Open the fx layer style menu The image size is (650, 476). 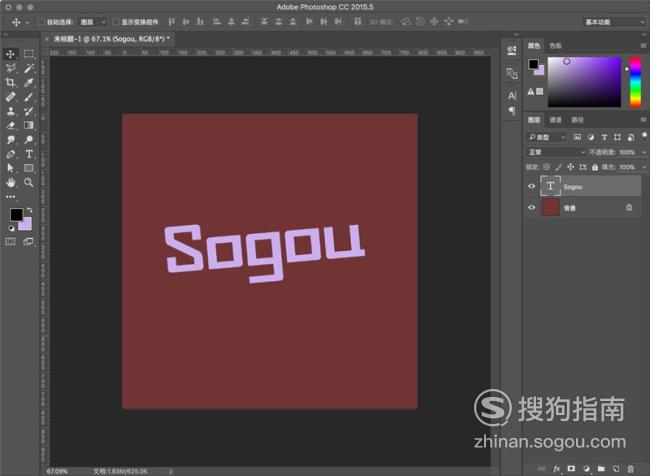coord(557,469)
